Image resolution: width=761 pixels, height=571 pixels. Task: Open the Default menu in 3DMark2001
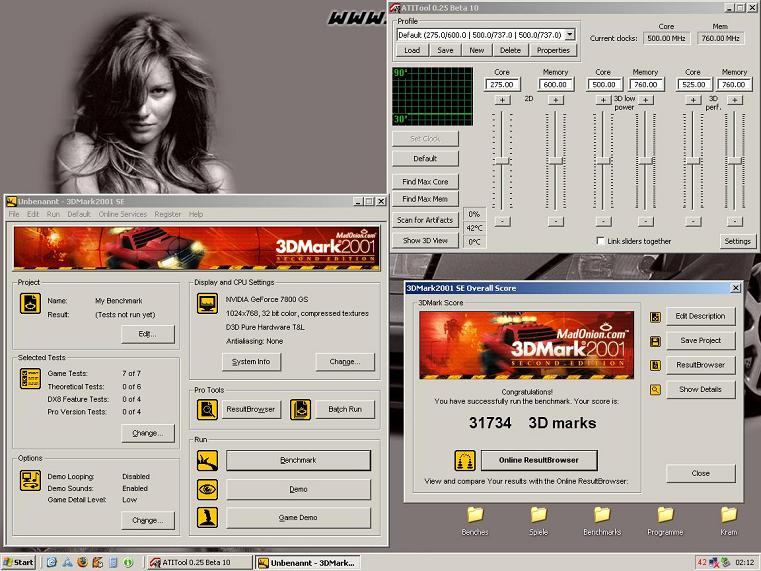pos(79,214)
